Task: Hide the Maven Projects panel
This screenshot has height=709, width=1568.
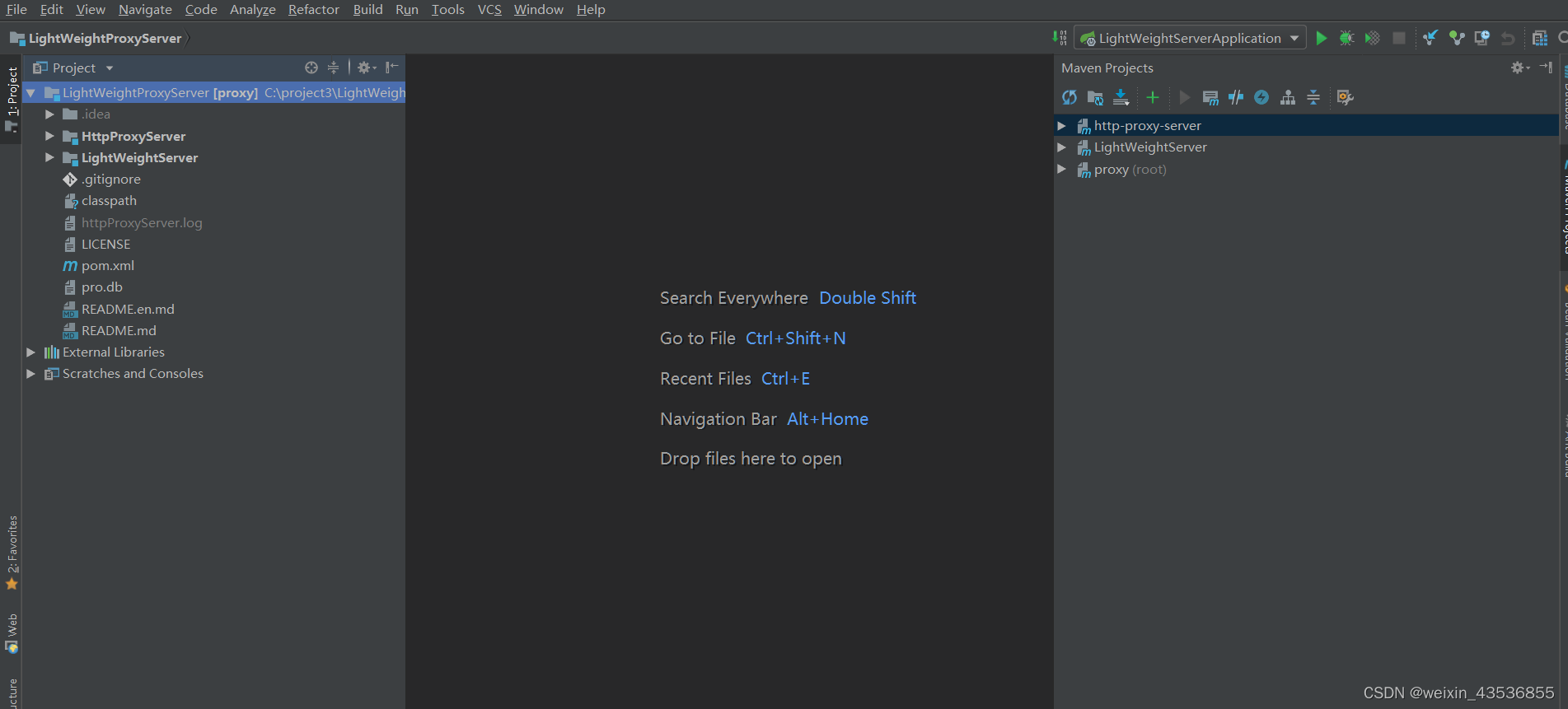Action: point(1546,68)
